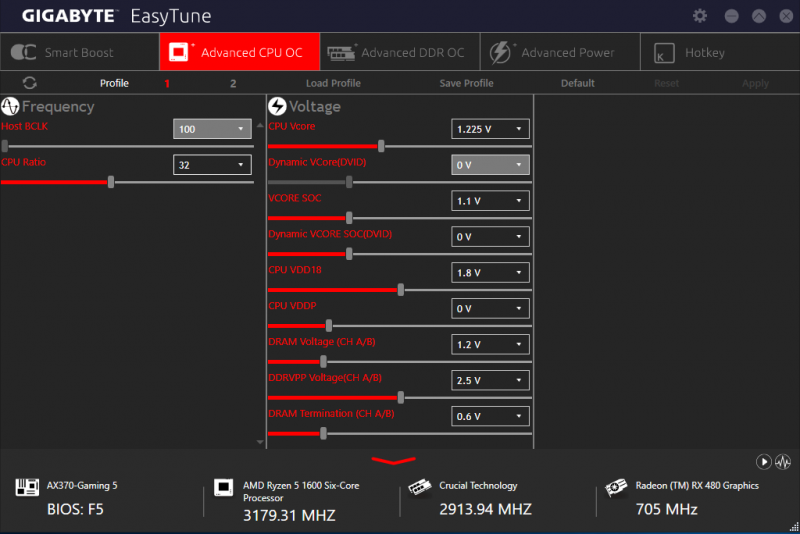Open the CPU Ratio dropdown
The height and width of the screenshot is (534, 800).
coord(212,165)
